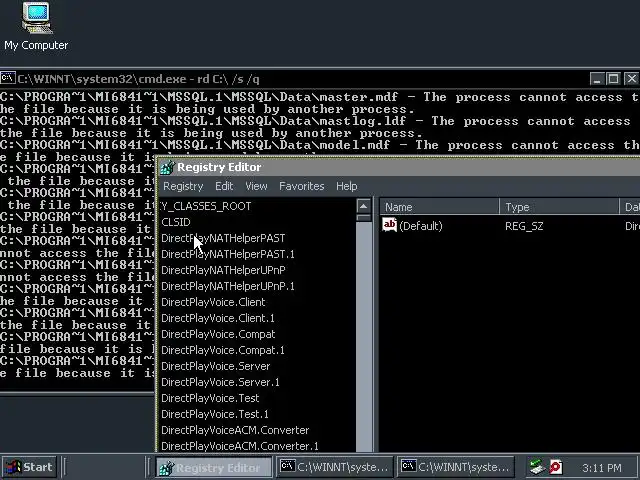640x480 pixels.
Task: Select the DirectPlayVoice.Test key
Action: [210, 398]
